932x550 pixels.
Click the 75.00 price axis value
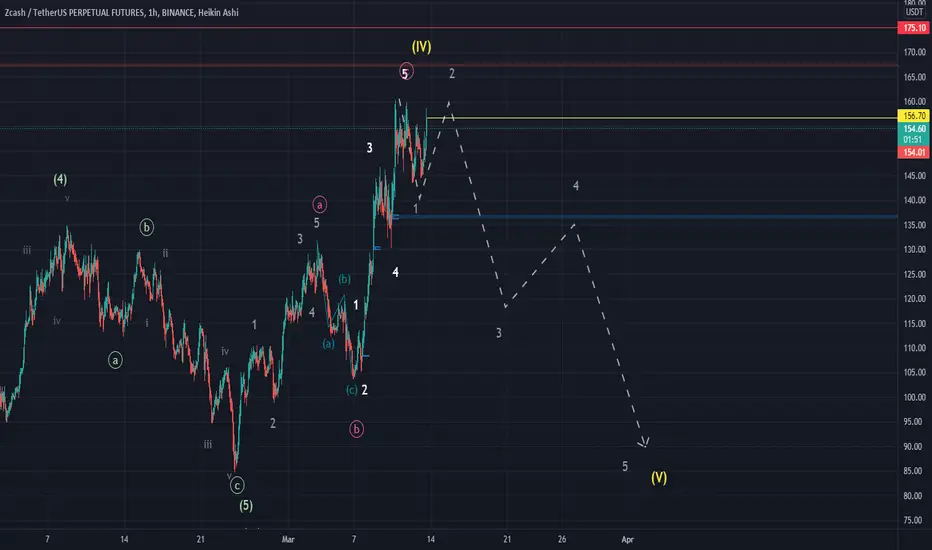[914, 520]
